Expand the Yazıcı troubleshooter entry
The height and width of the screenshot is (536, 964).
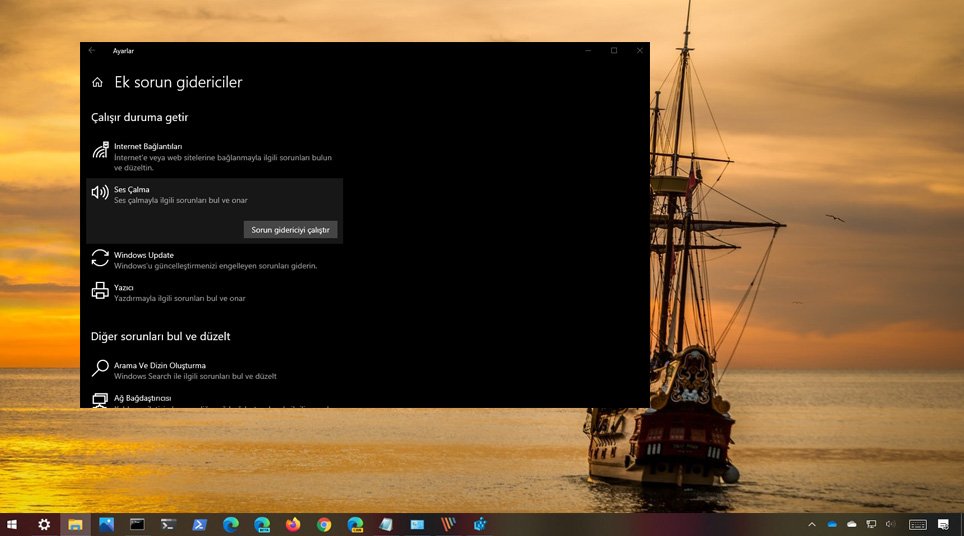tap(124, 287)
